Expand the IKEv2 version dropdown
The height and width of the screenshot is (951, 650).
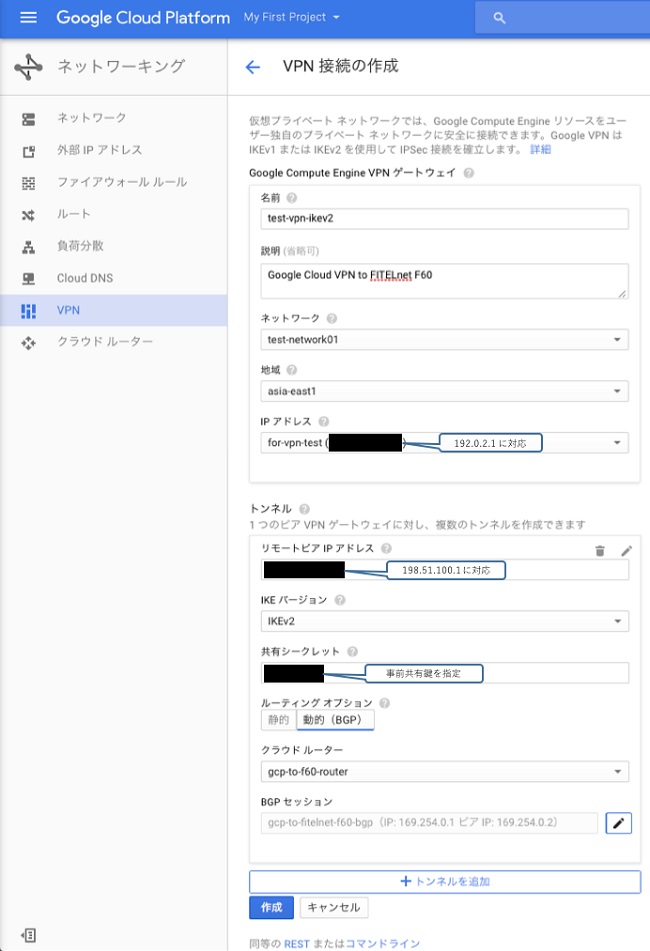click(444, 622)
